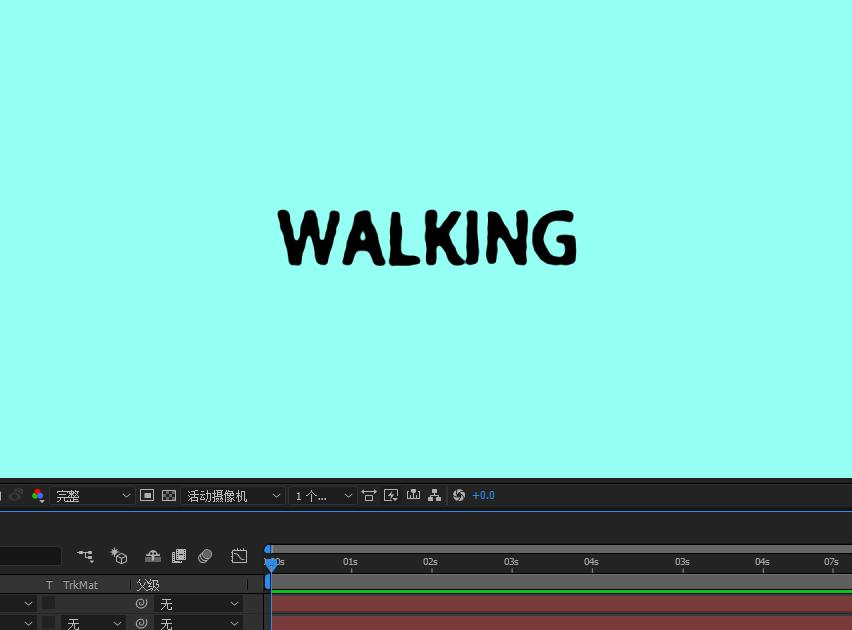The width and height of the screenshot is (852, 630).
Task: Open the 完整 resolution dropdown
Action: [92, 496]
